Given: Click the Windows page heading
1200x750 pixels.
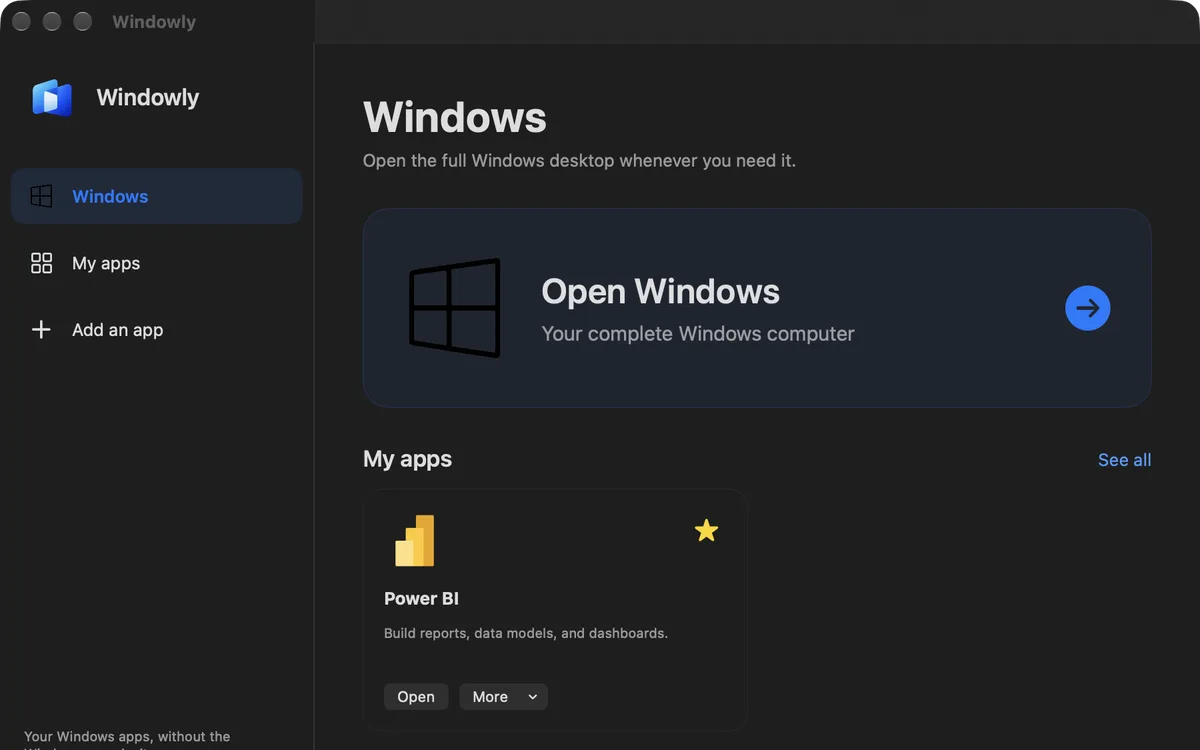Looking at the screenshot, I should pyautogui.click(x=455, y=117).
